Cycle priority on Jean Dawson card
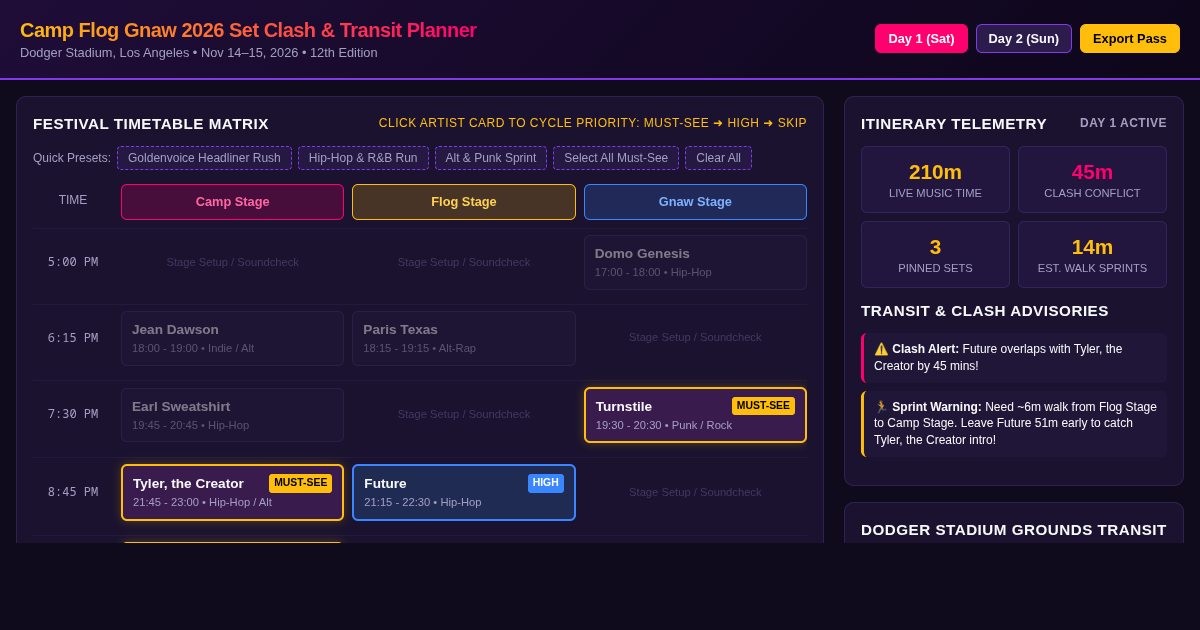Screen dimensions: 1200x630 tap(232, 338)
